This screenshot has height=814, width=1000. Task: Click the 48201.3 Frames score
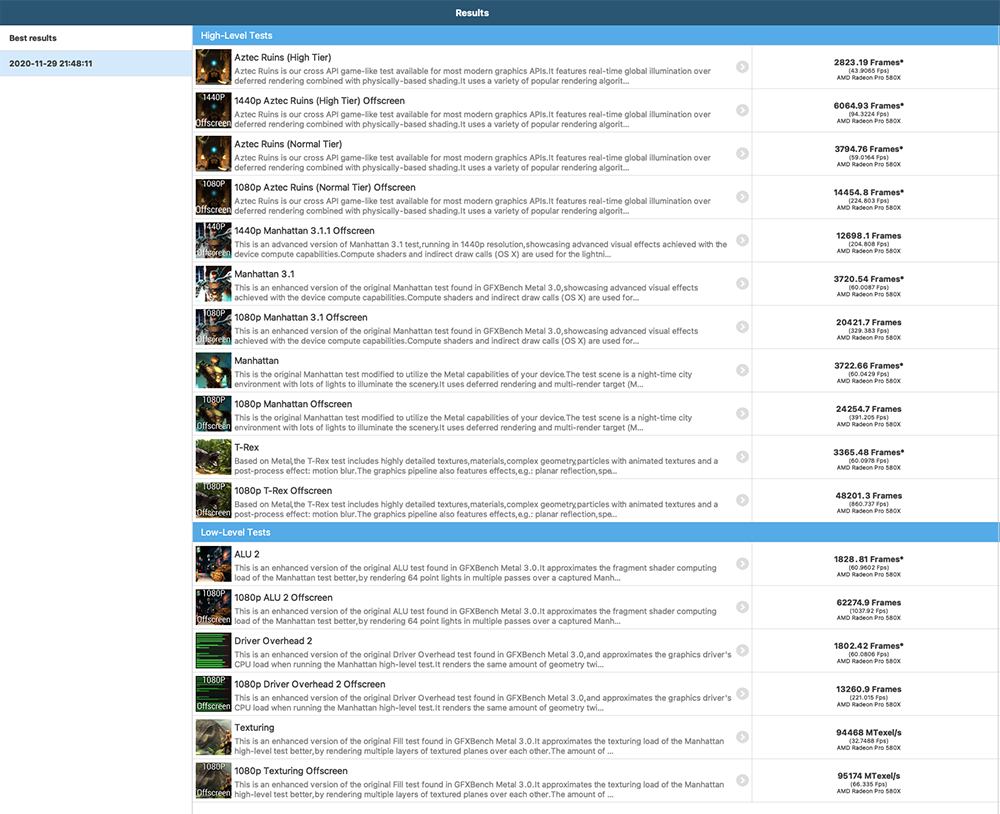click(869, 496)
